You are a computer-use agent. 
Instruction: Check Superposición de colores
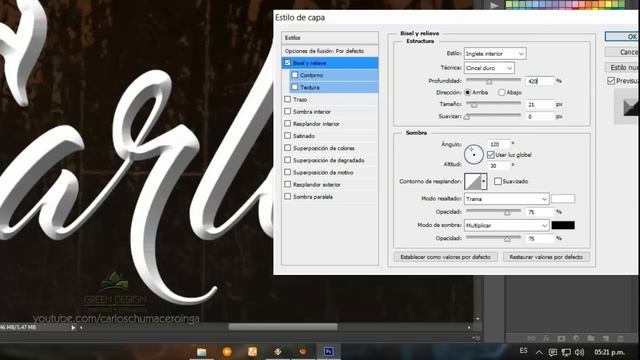pyautogui.click(x=287, y=148)
